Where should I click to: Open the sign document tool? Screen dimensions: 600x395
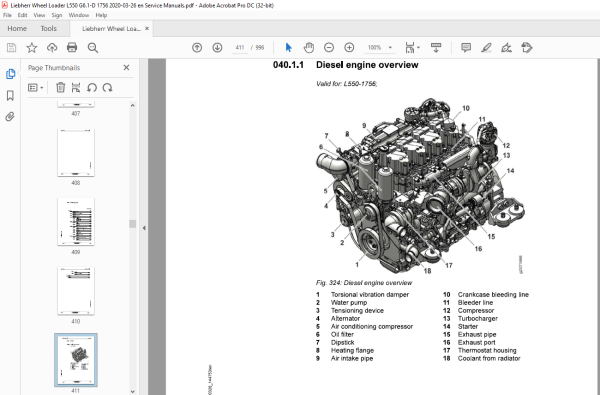[506, 47]
